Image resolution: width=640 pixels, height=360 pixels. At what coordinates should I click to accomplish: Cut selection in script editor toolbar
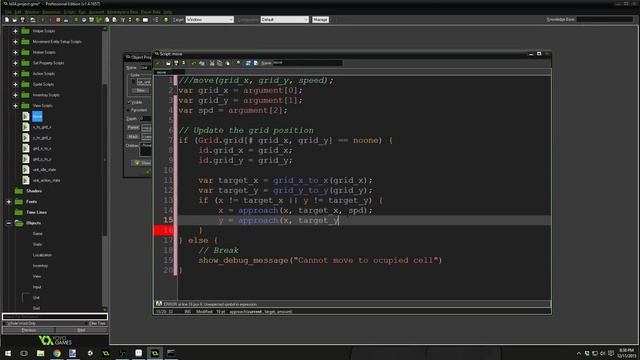tap(211, 63)
